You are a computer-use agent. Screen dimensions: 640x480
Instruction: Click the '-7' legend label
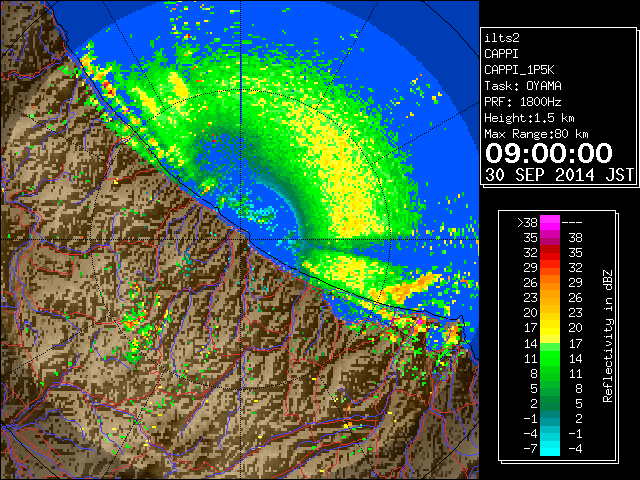pyautogui.click(x=530, y=448)
